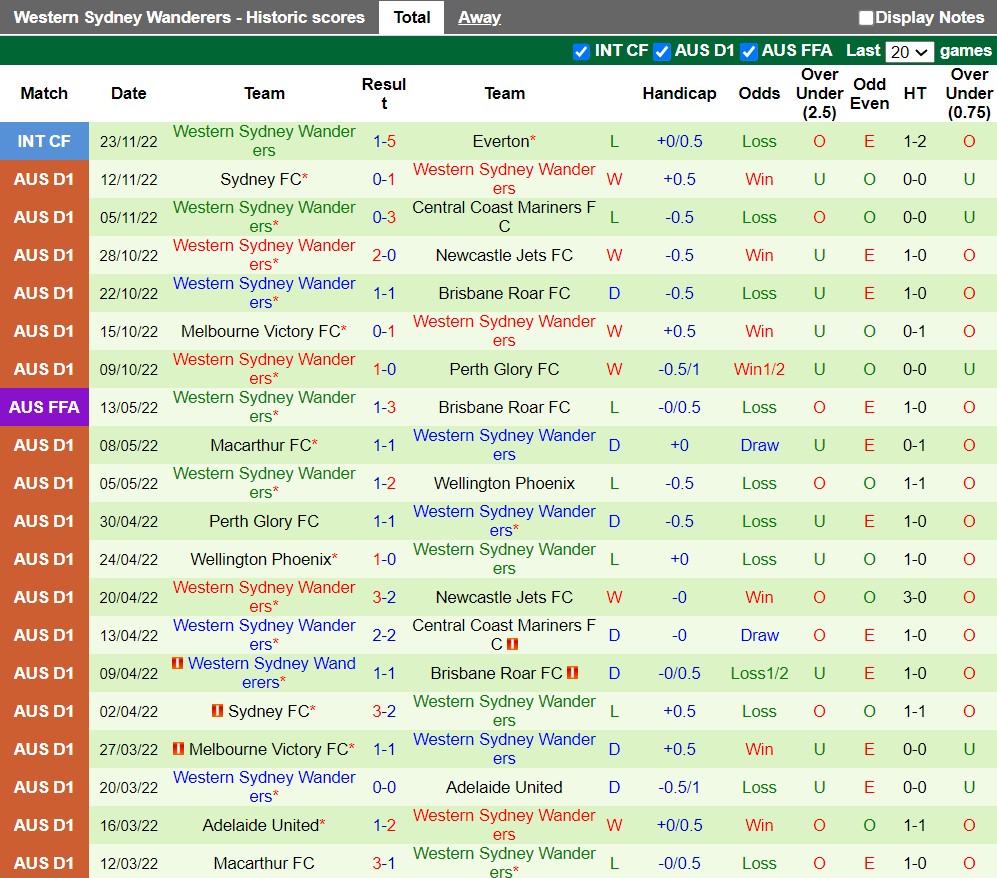Open the Everton team link

point(501,141)
